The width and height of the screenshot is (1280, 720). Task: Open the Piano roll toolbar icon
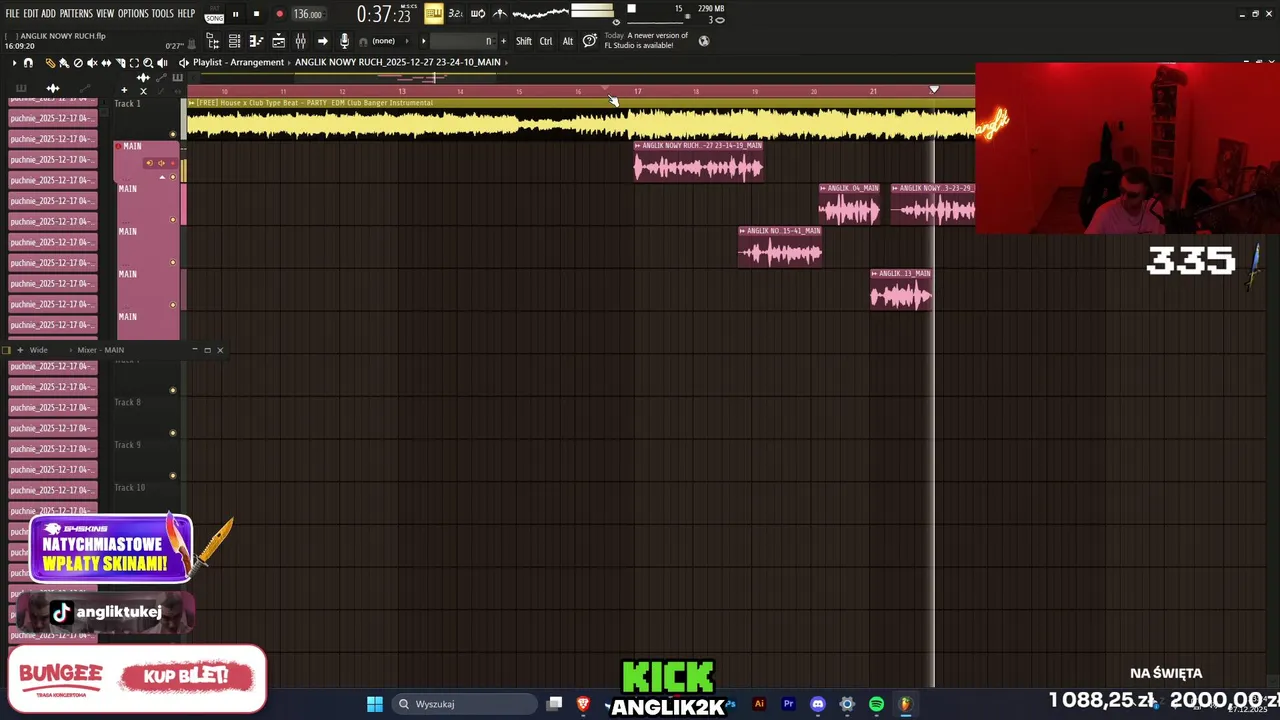256,41
